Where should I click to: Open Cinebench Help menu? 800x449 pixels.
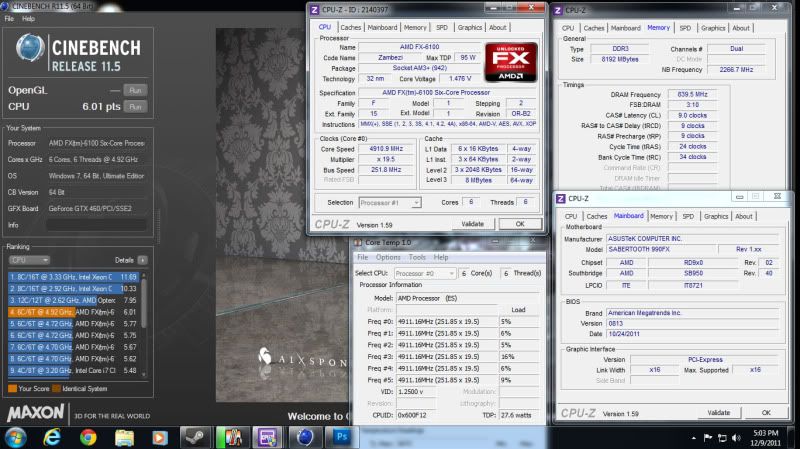pos(28,18)
